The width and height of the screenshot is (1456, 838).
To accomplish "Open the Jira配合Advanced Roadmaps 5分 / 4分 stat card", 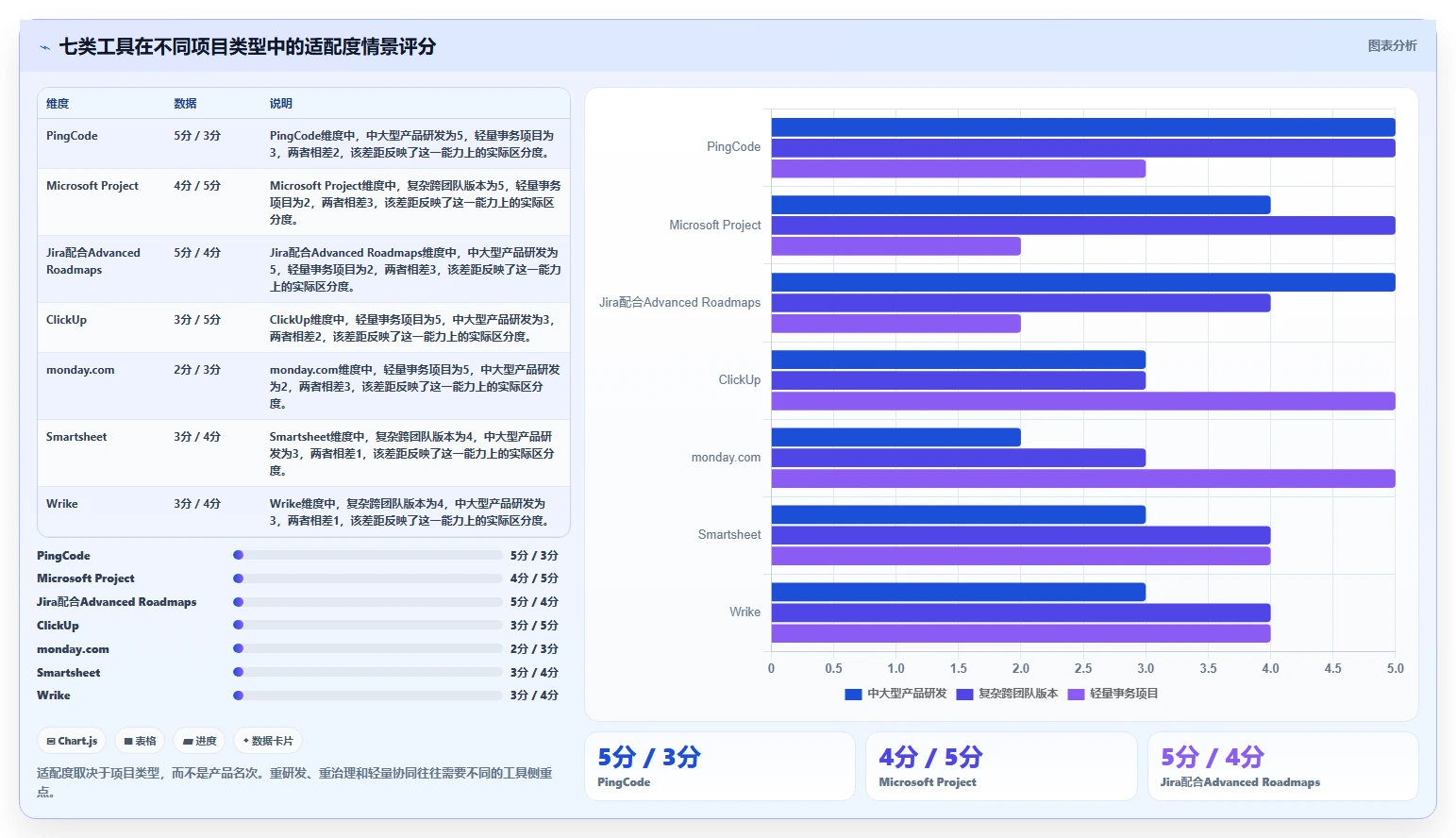I will (1283, 766).
